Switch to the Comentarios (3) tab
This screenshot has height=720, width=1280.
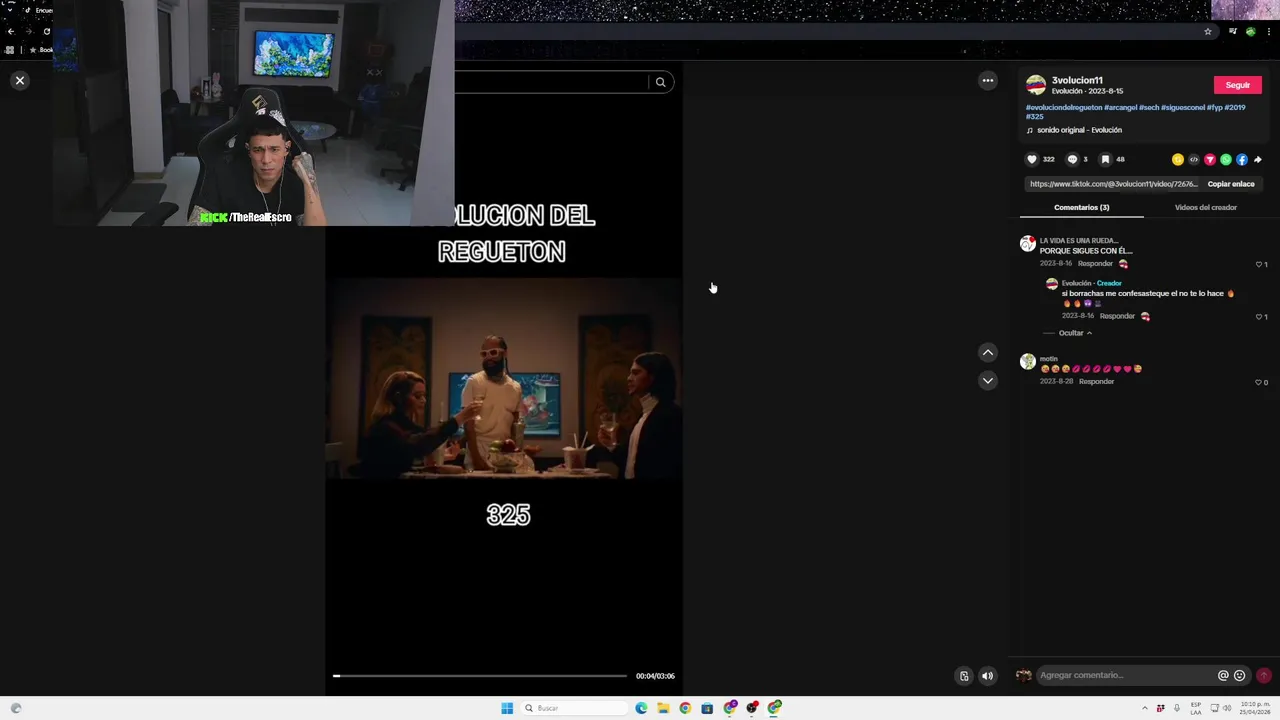(1081, 207)
